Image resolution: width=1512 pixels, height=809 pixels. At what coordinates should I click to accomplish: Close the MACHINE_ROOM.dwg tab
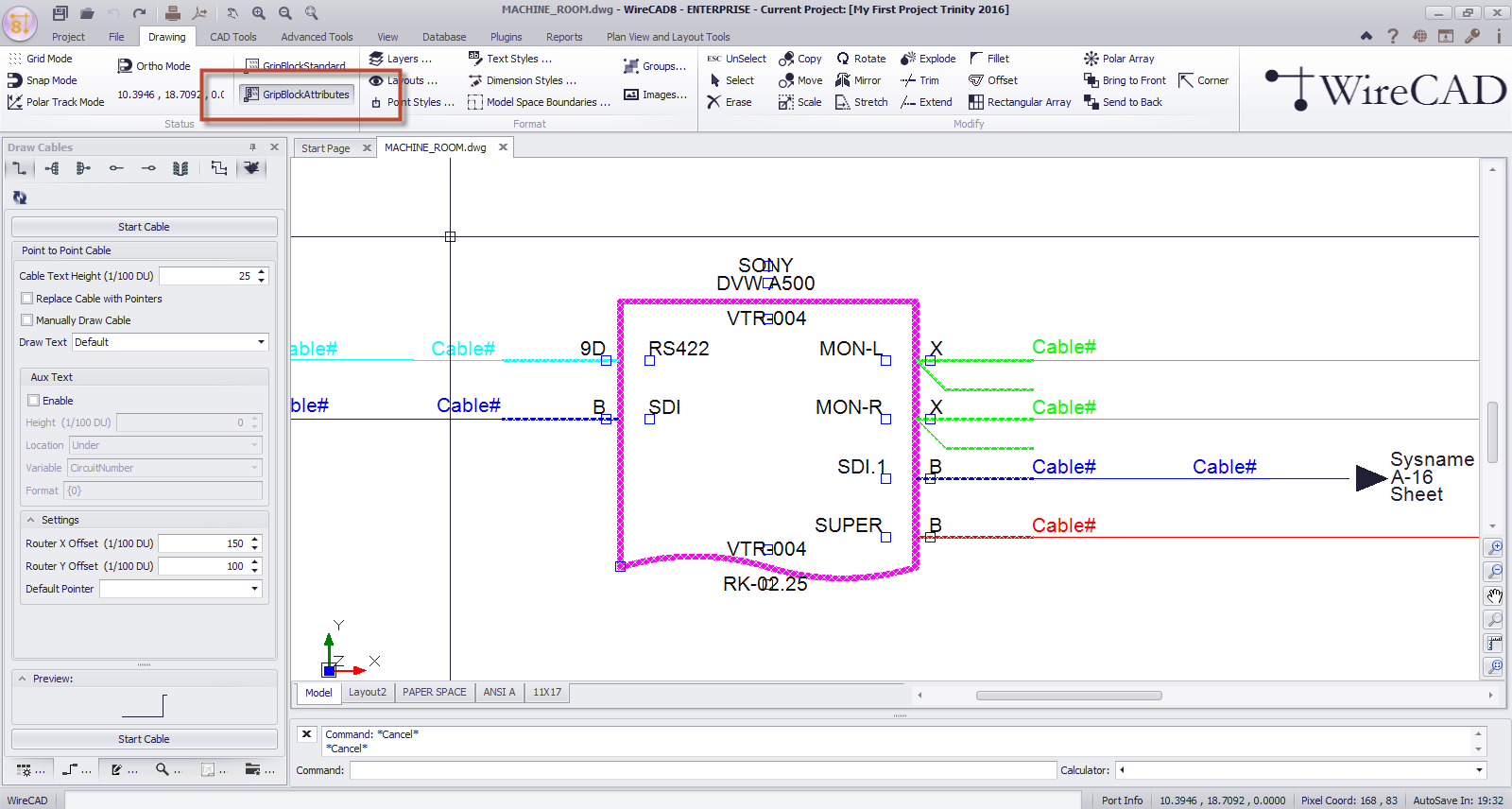tap(504, 147)
